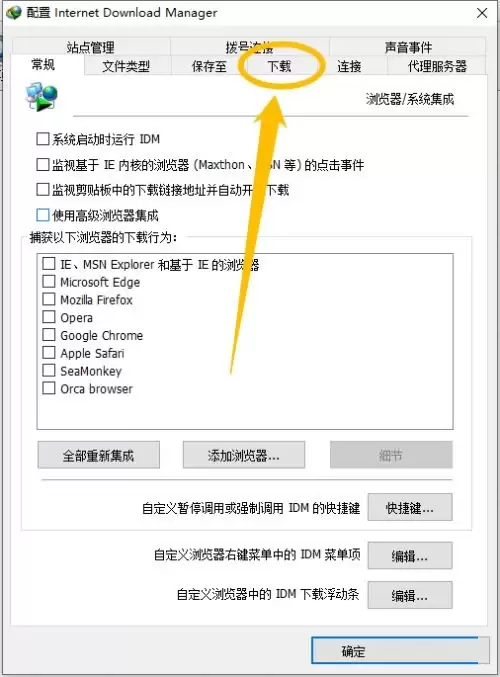Click the IDM globe icon in title bar
The image size is (500, 677).
(14, 13)
